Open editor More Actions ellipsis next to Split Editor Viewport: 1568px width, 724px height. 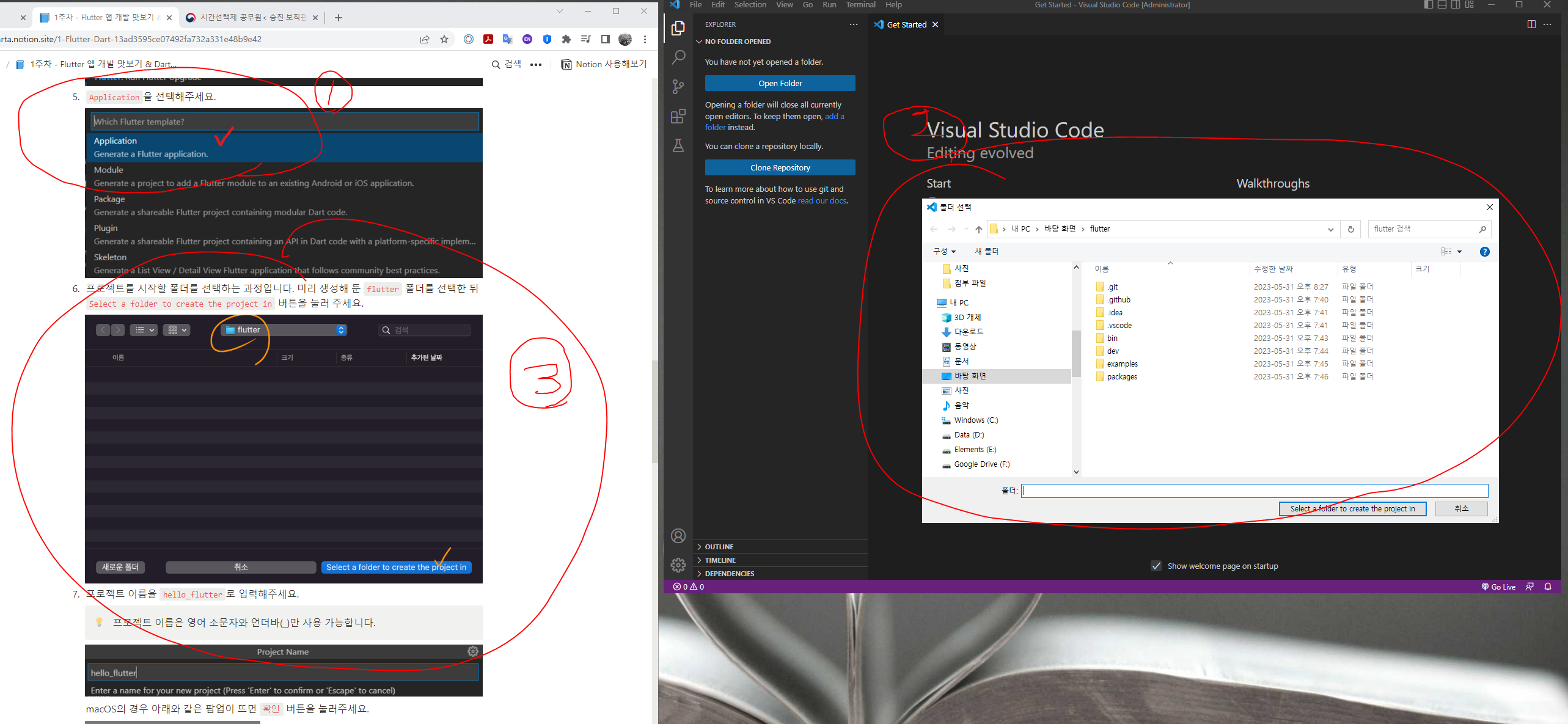(1547, 24)
